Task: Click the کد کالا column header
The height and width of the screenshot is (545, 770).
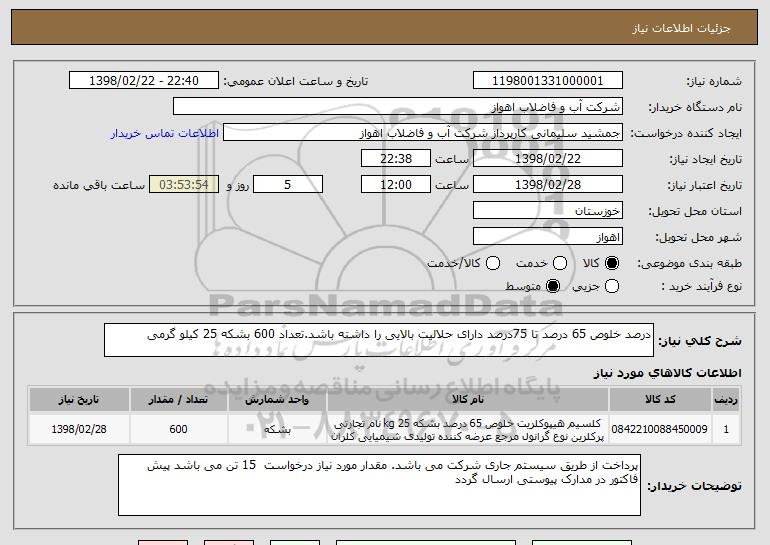Action: 660,399
